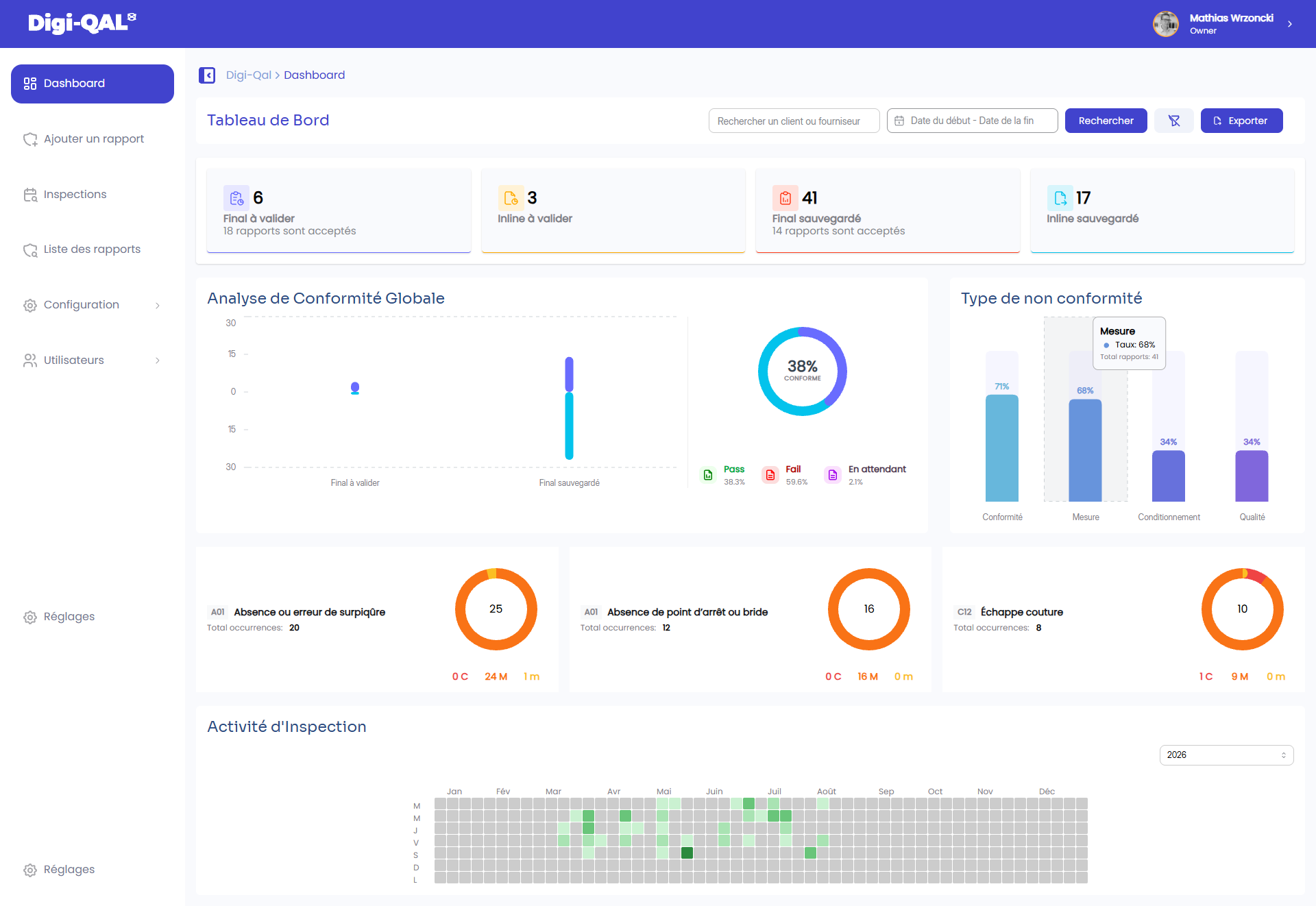Click the 38% conforme donut chart
Image resolution: width=1316 pixels, height=906 pixels.
(803, 371)
